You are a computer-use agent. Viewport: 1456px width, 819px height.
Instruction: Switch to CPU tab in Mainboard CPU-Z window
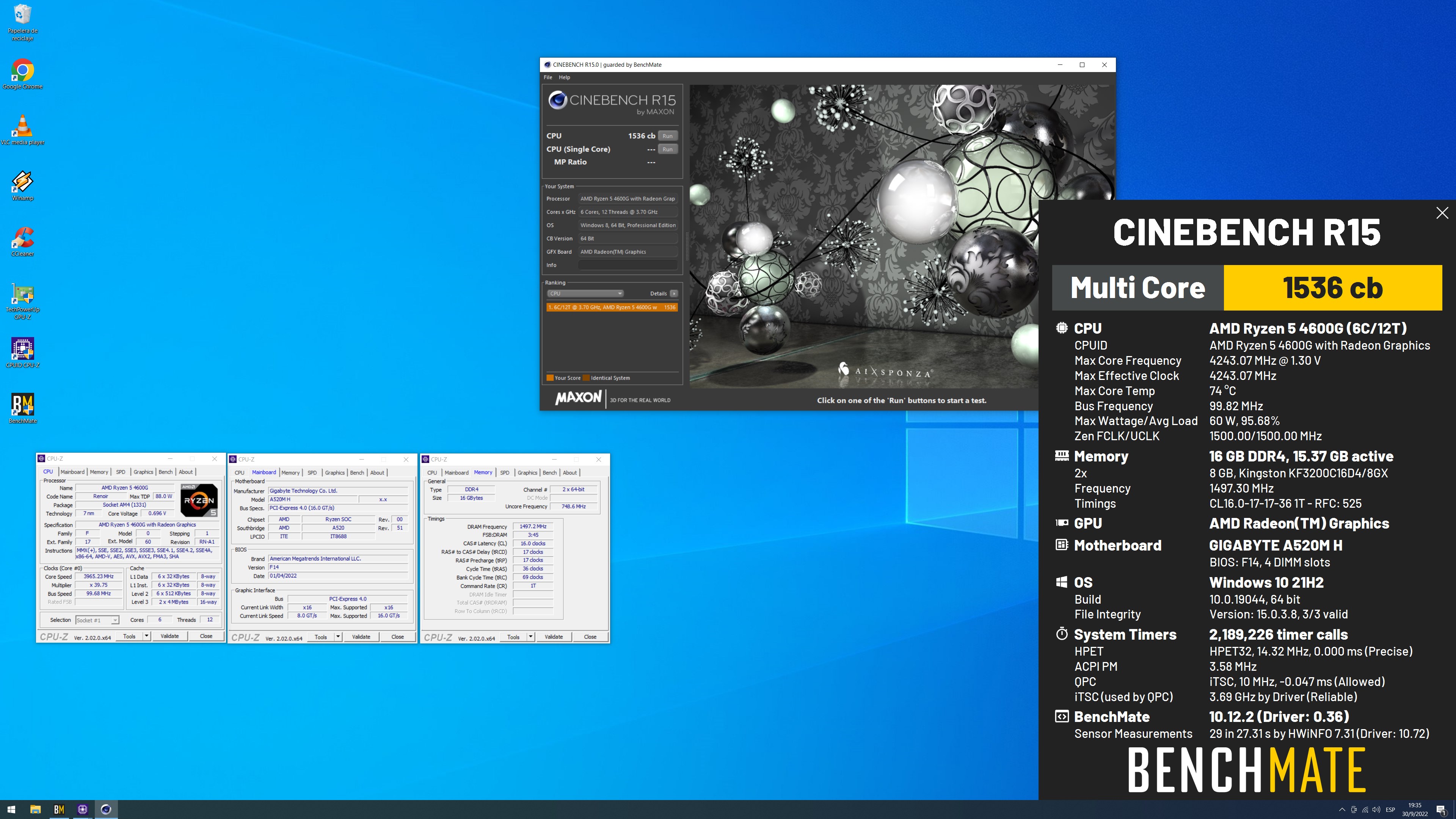coord(240,472)
